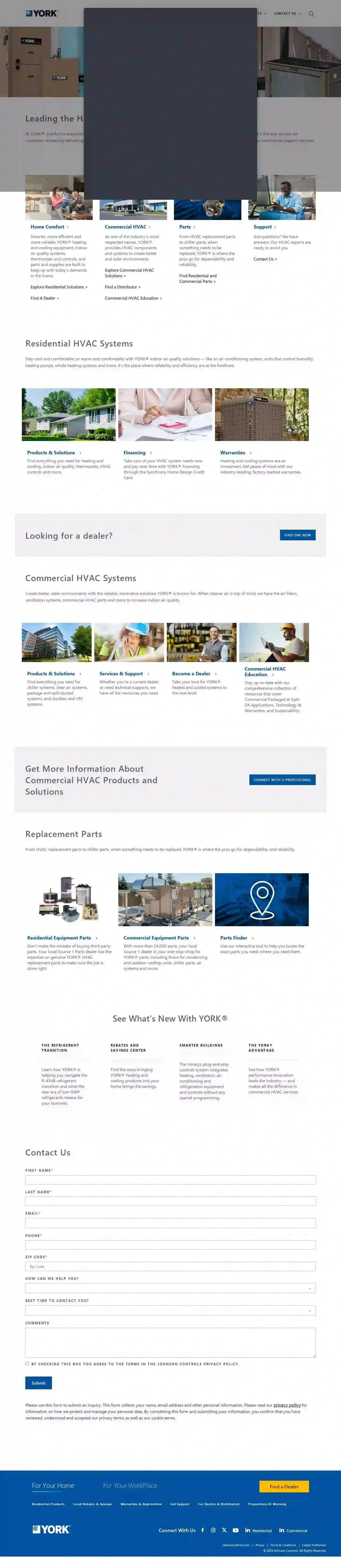Screen dimensions: 341x1568
Task: Click the Last Name input field
Action: [170, 1201]
